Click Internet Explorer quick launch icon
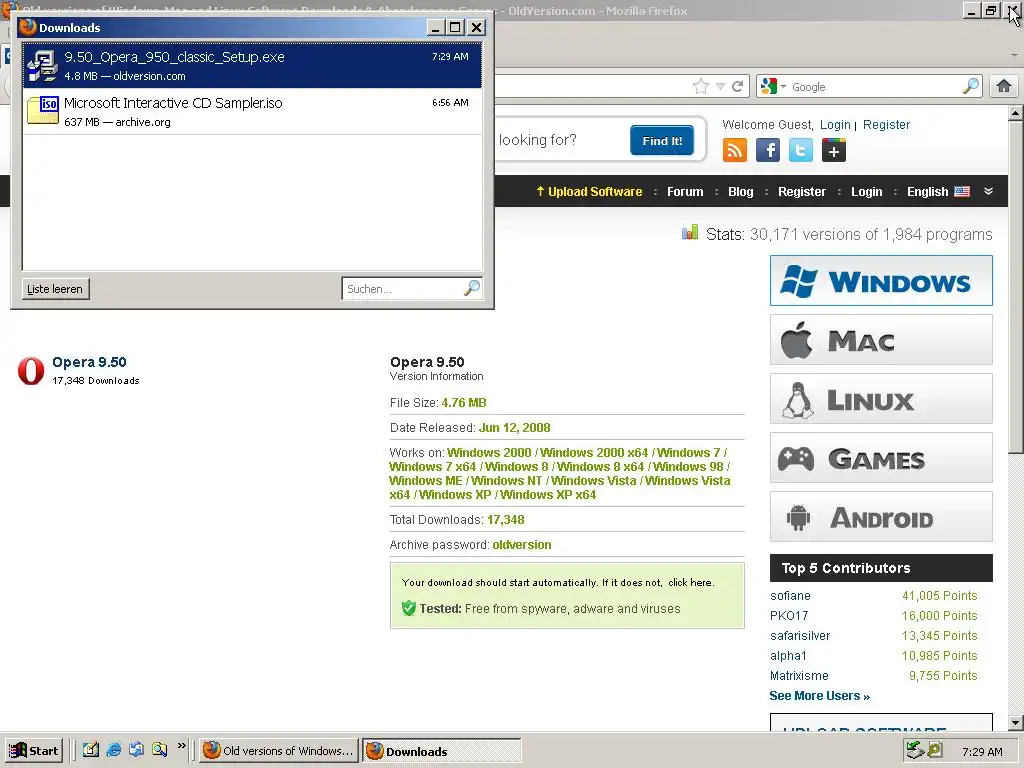Viewport: 1024px width, 768px height. pyautogui.click(x=114, y=750)
